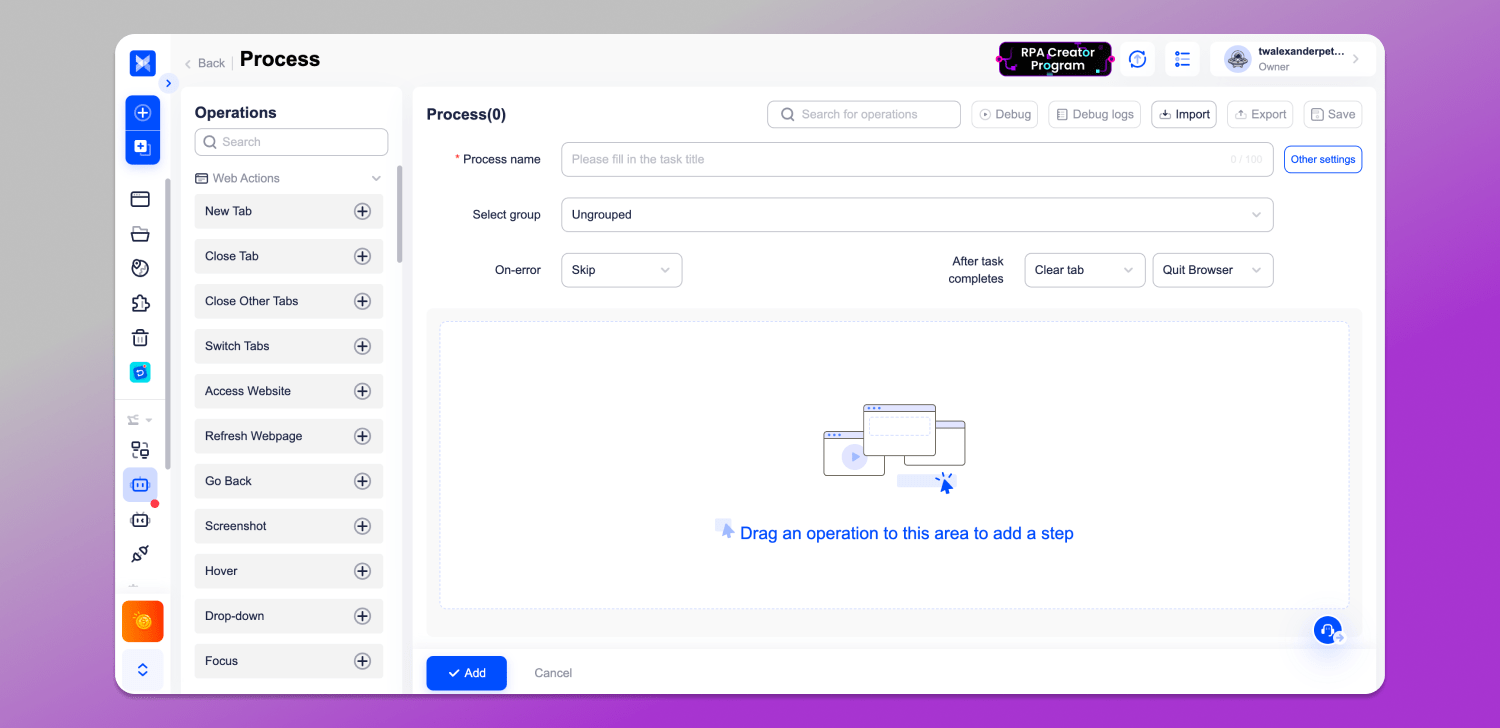This screenshot has width=1500, height=728.
Task: Open the On-error Skip dropdown
Action: 621,270
